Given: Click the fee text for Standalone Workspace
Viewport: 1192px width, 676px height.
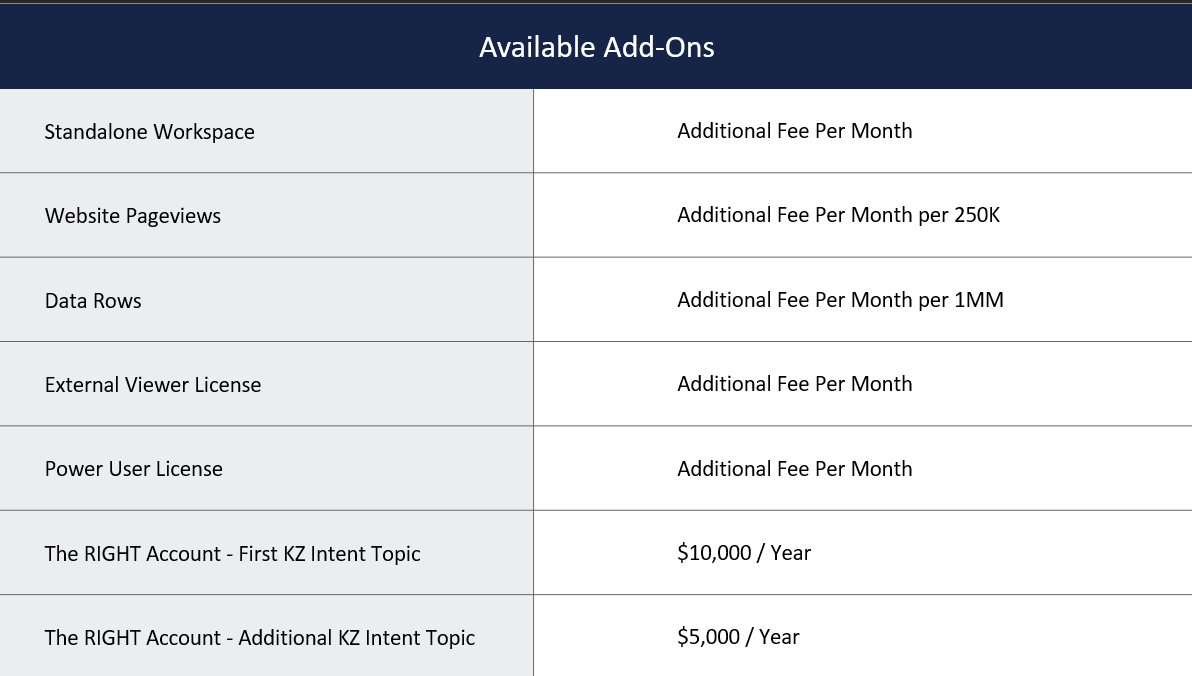Looking at the screenshot, I should pos(794,131).
